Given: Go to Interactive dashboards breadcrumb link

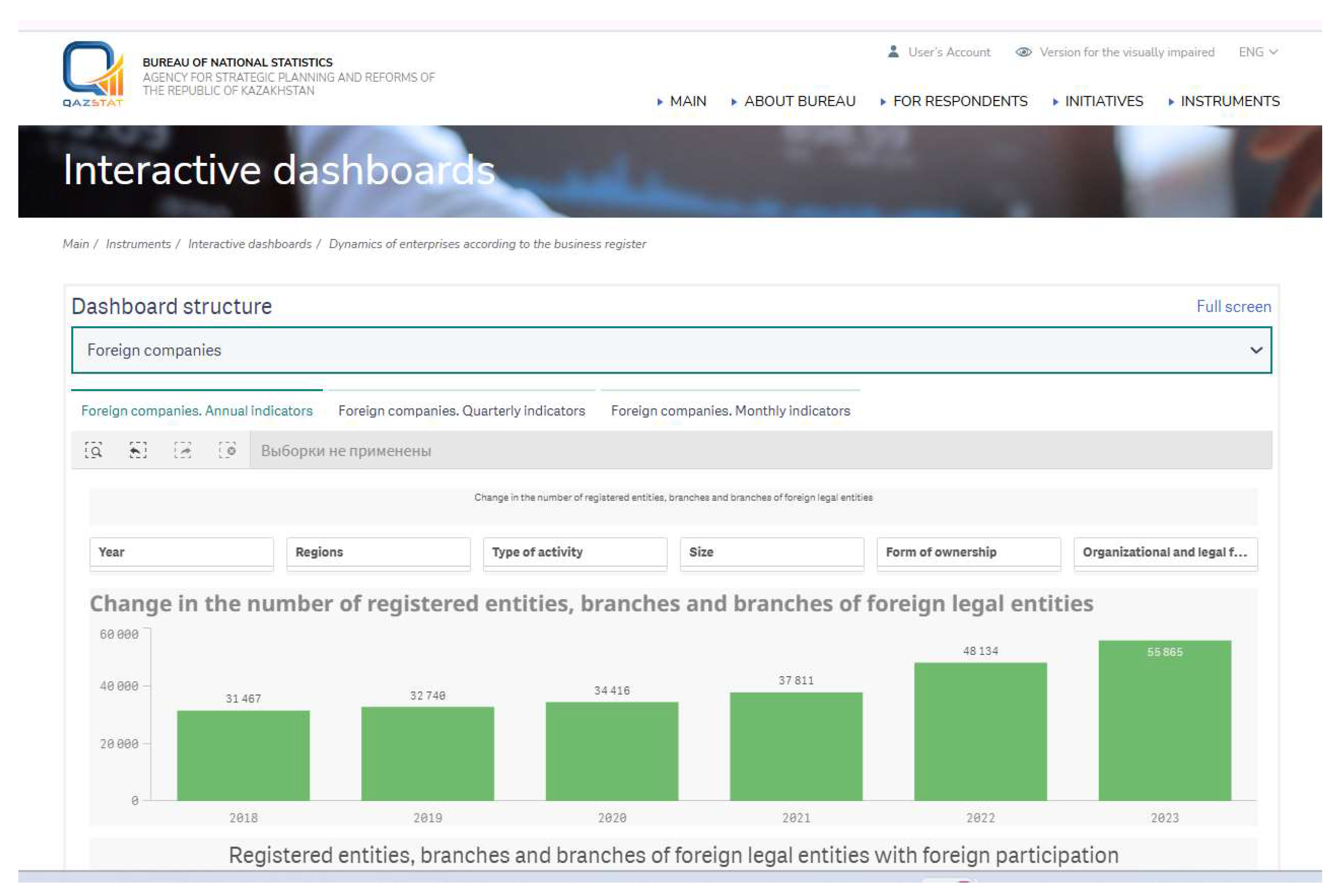Looking at the screenshot, I should 249,244.
